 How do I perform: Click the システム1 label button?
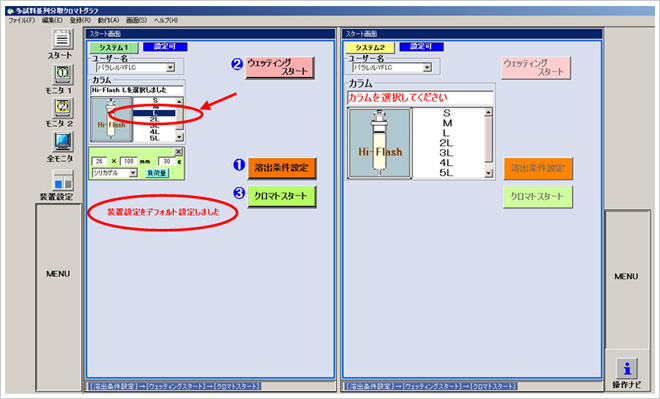click(x=114, y=48)
